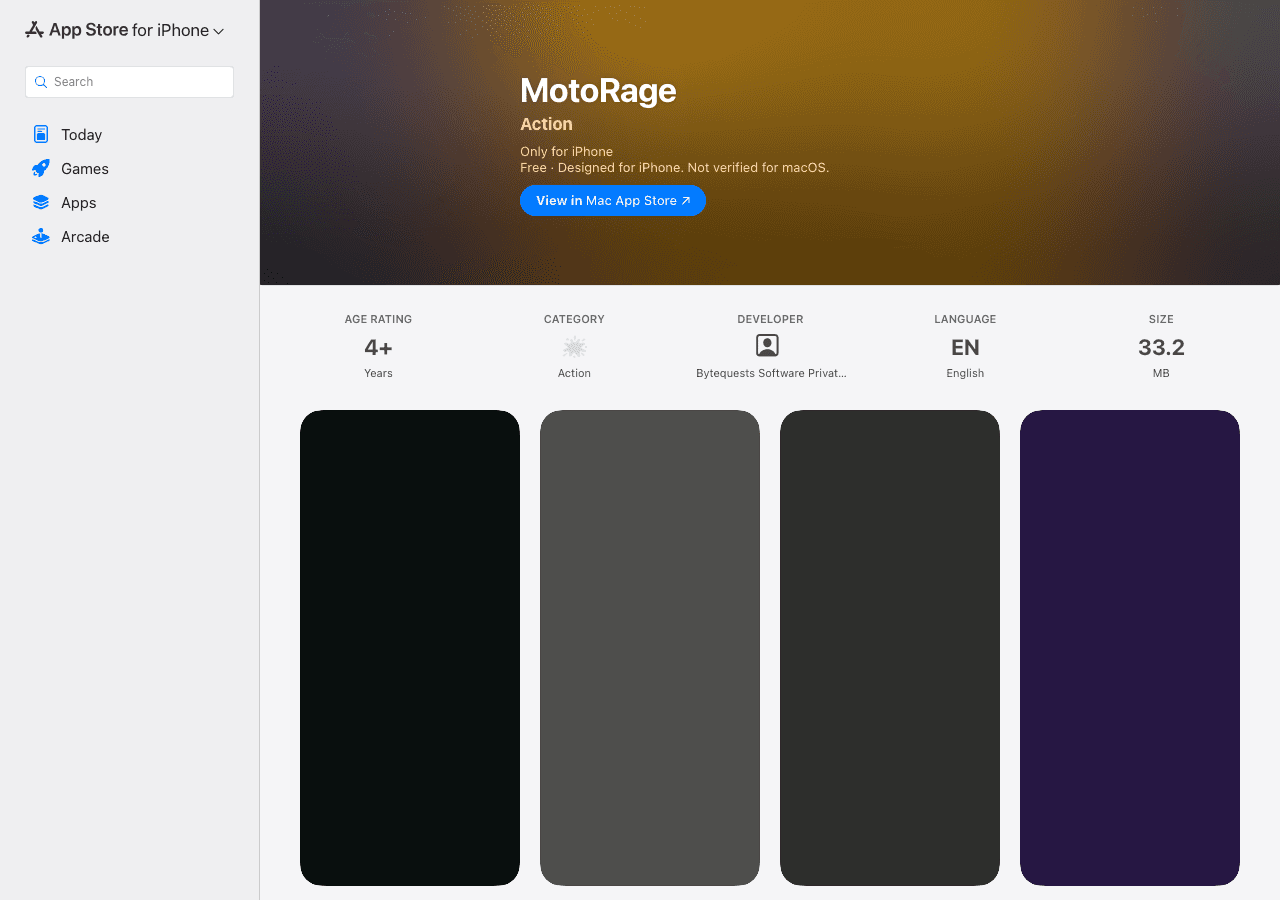Click View in Mac App Store button
The image size is (1280, 900).
[x=613, y=200]
